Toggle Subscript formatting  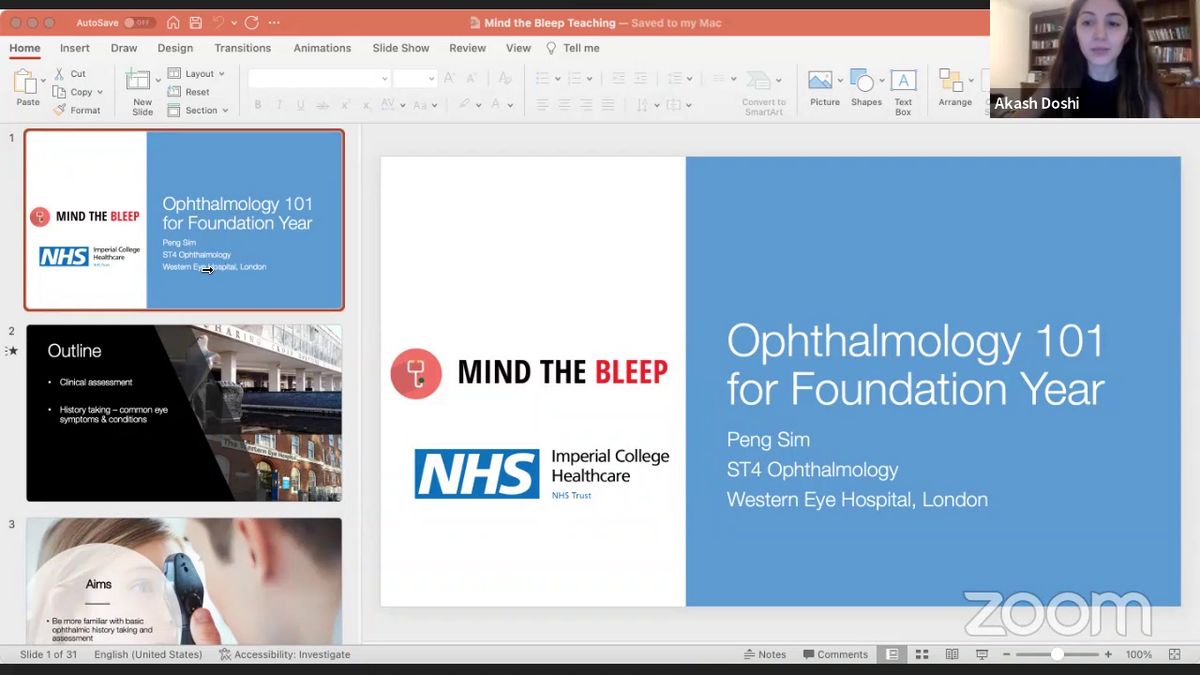(366, 105)
